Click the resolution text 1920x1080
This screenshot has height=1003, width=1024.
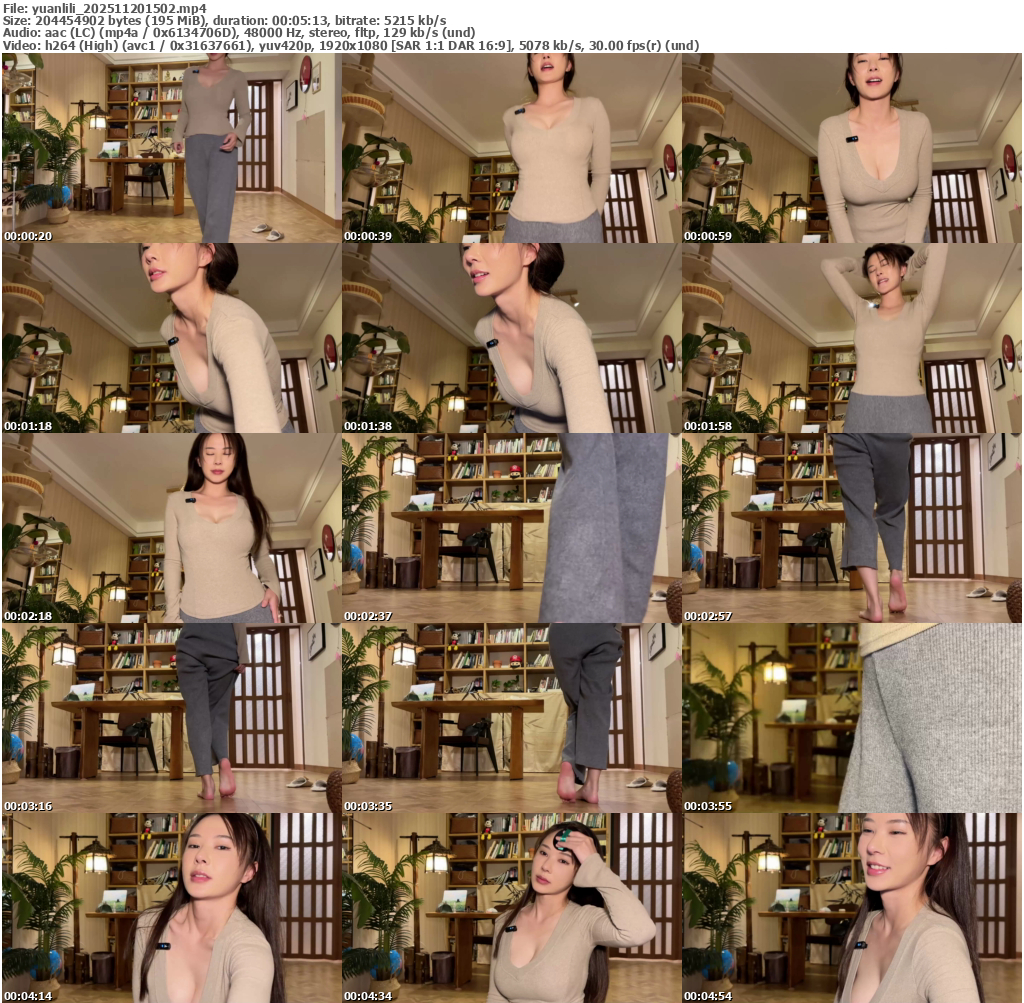[353, 46]
